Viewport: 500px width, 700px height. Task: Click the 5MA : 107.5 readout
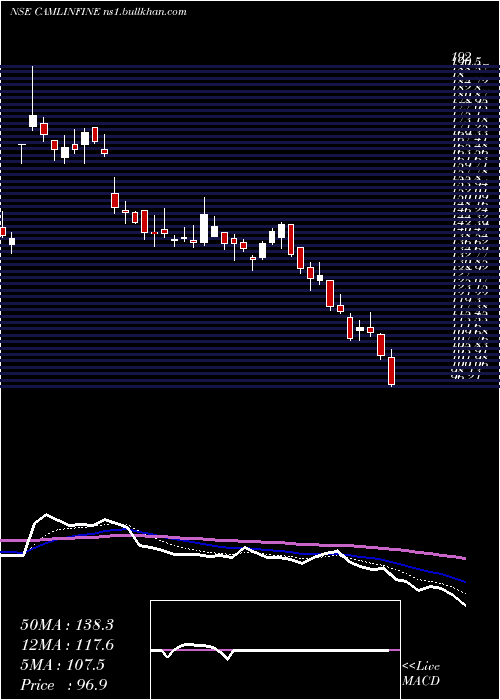click(x=62, y=665)
